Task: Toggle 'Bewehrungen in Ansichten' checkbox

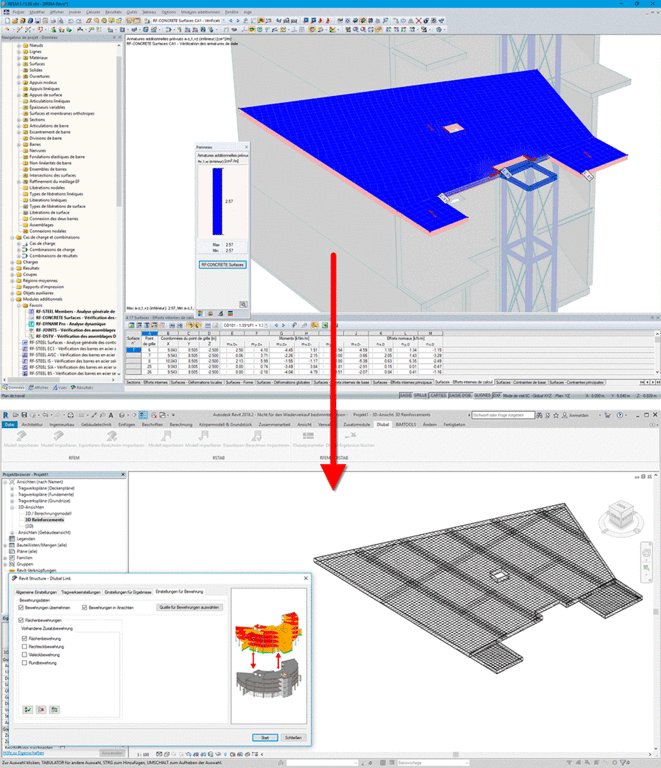Action: (x=84, y=607)
